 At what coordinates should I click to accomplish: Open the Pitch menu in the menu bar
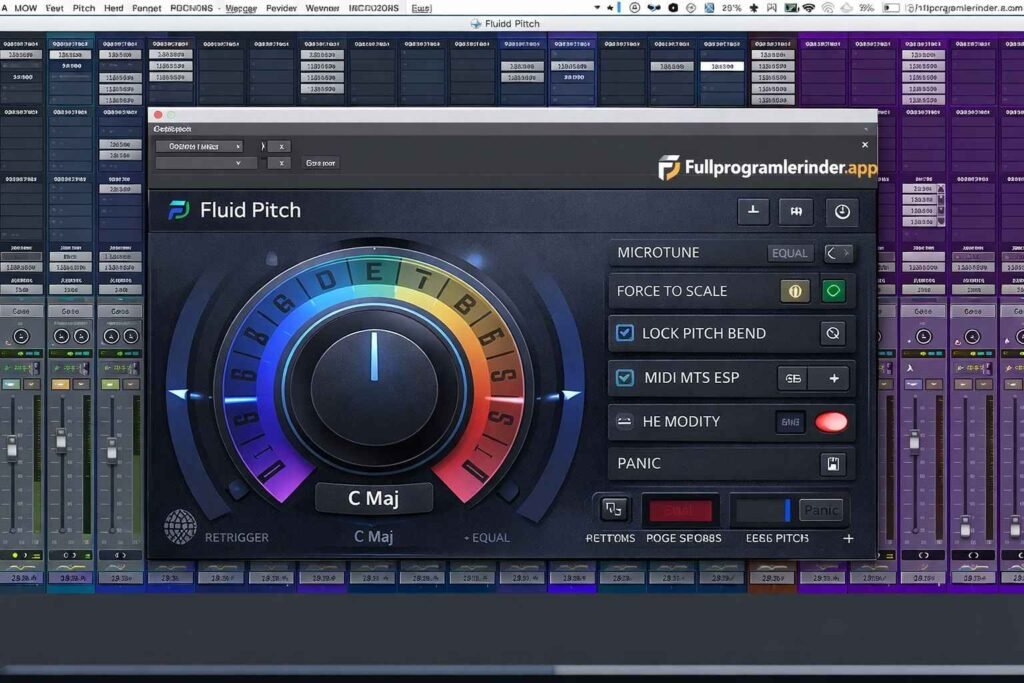pyautogui.click(x=83, y=7)
